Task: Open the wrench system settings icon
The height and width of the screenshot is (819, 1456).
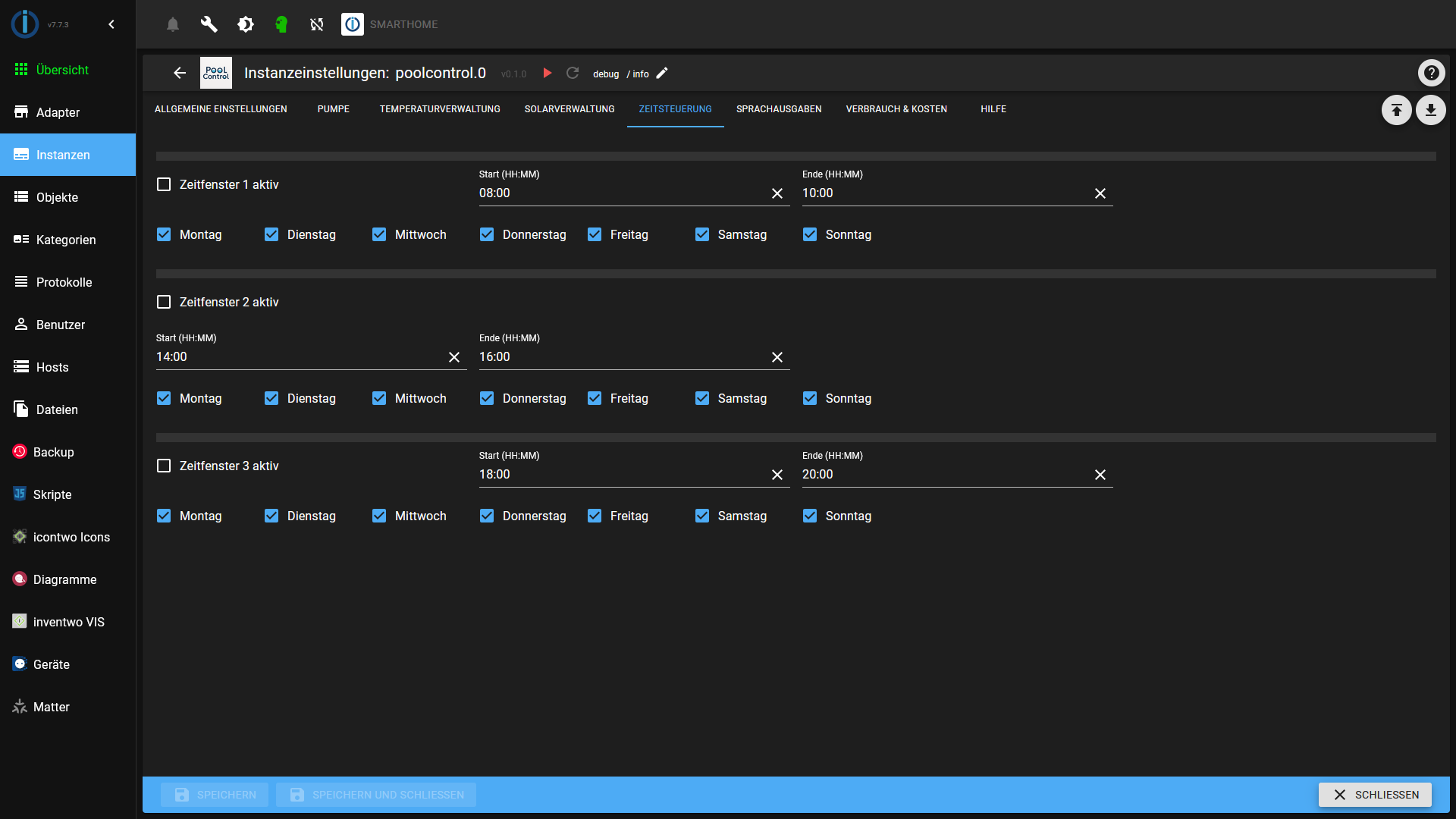Action: pos(209,24)
